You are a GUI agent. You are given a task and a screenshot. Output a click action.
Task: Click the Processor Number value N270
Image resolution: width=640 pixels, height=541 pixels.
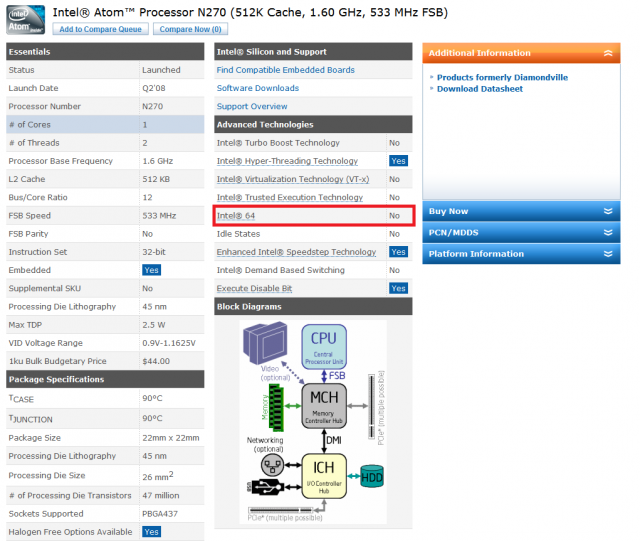click(153, 106)
